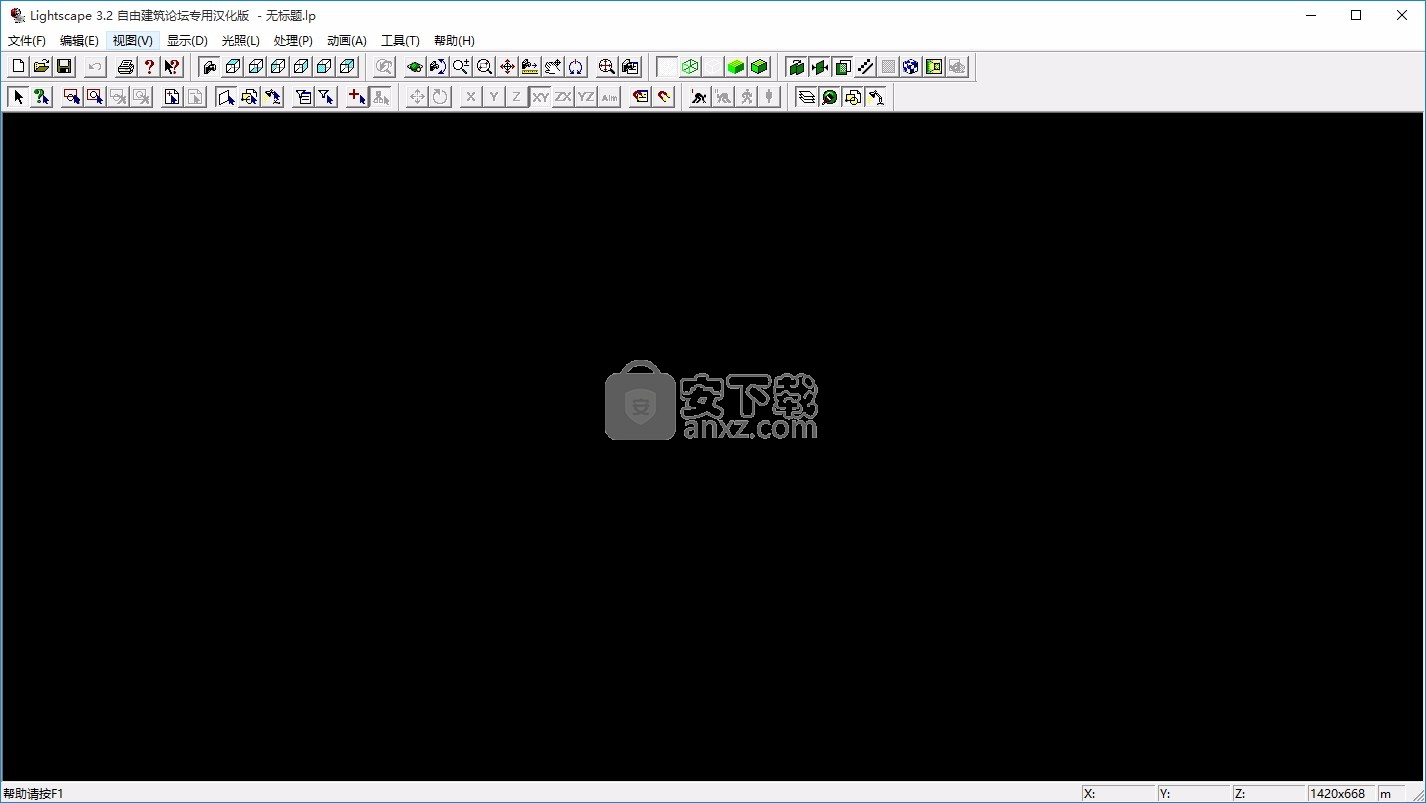Viewport: 1426px width, 803px height.
Task: Switch to the perspective view icon
Action: coord(209,67)
